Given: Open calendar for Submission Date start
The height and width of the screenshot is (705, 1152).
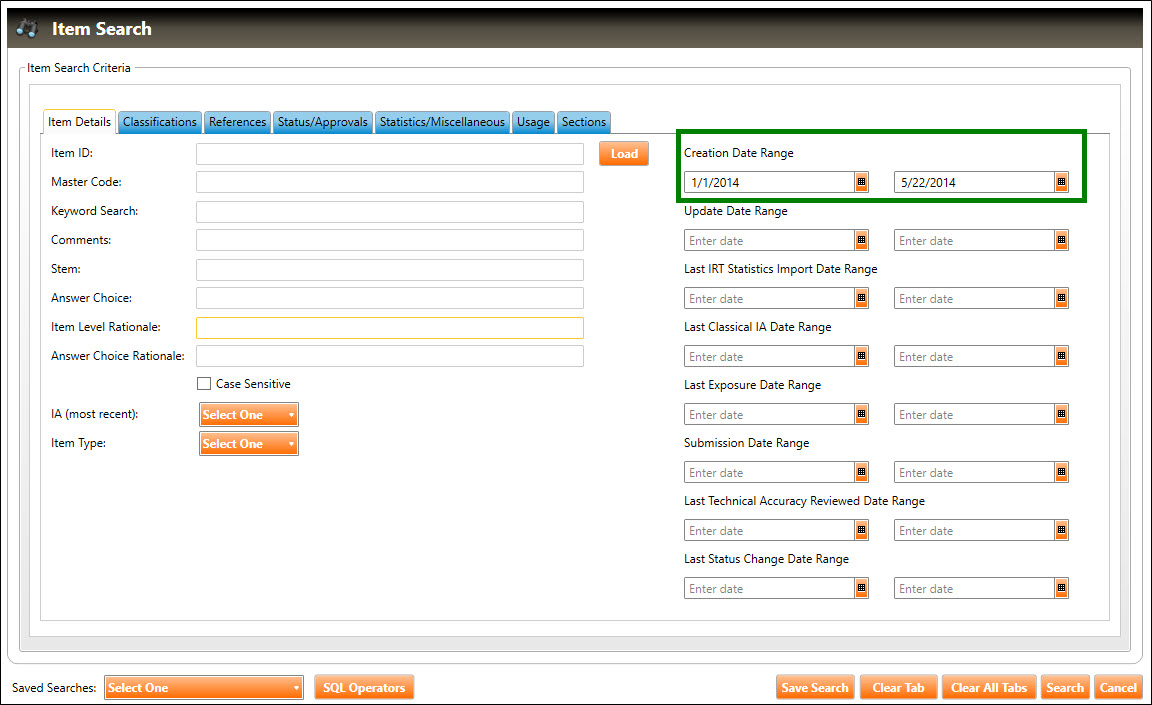Looking at the screenshot, I should tap(861, 473).
